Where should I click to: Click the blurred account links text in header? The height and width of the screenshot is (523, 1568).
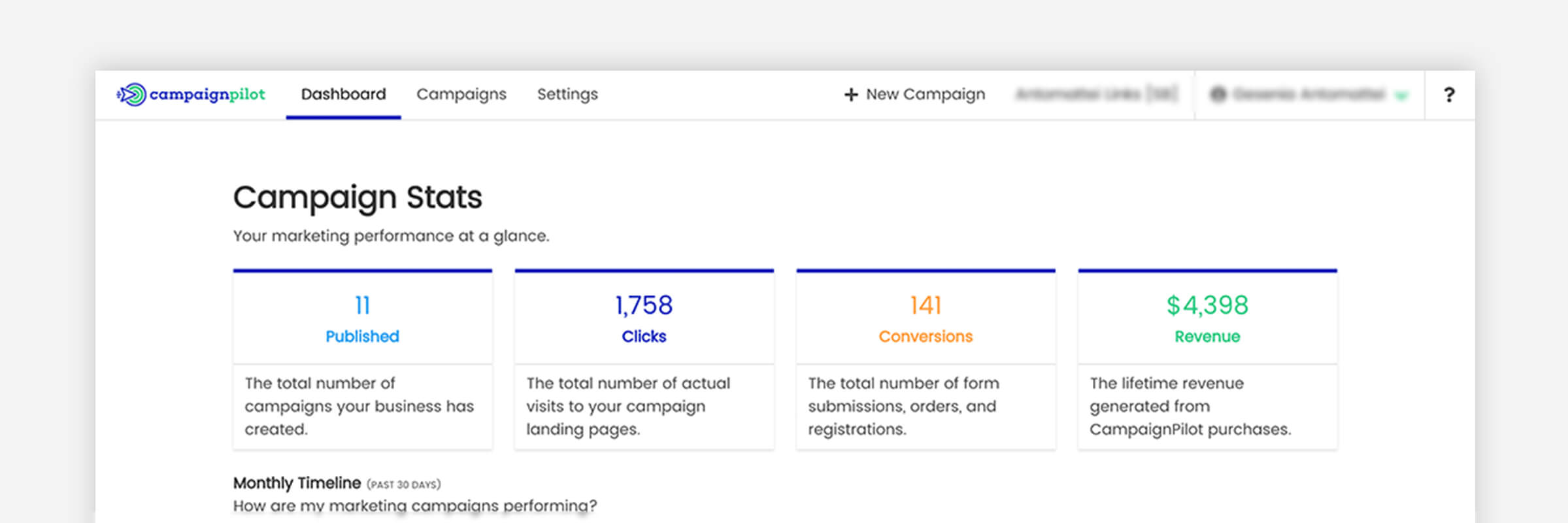pos(1096,95)
